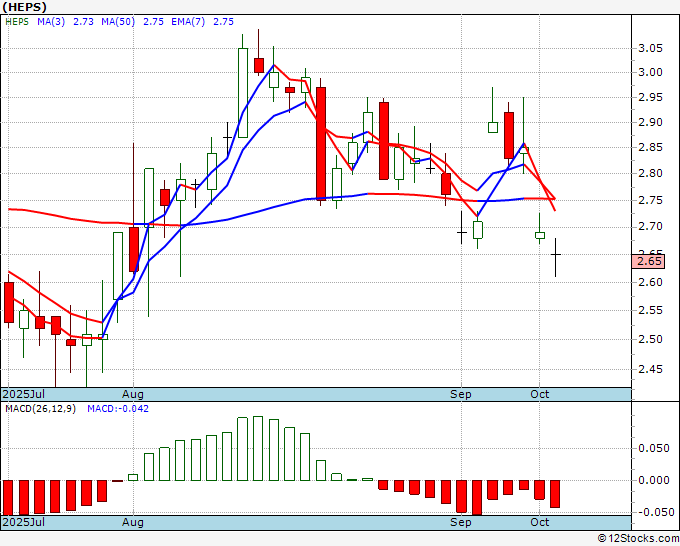Viewport: 680px width, 546px height.
Task: Click Sep on the price chart time axis
Action: [x=461, y=394]
